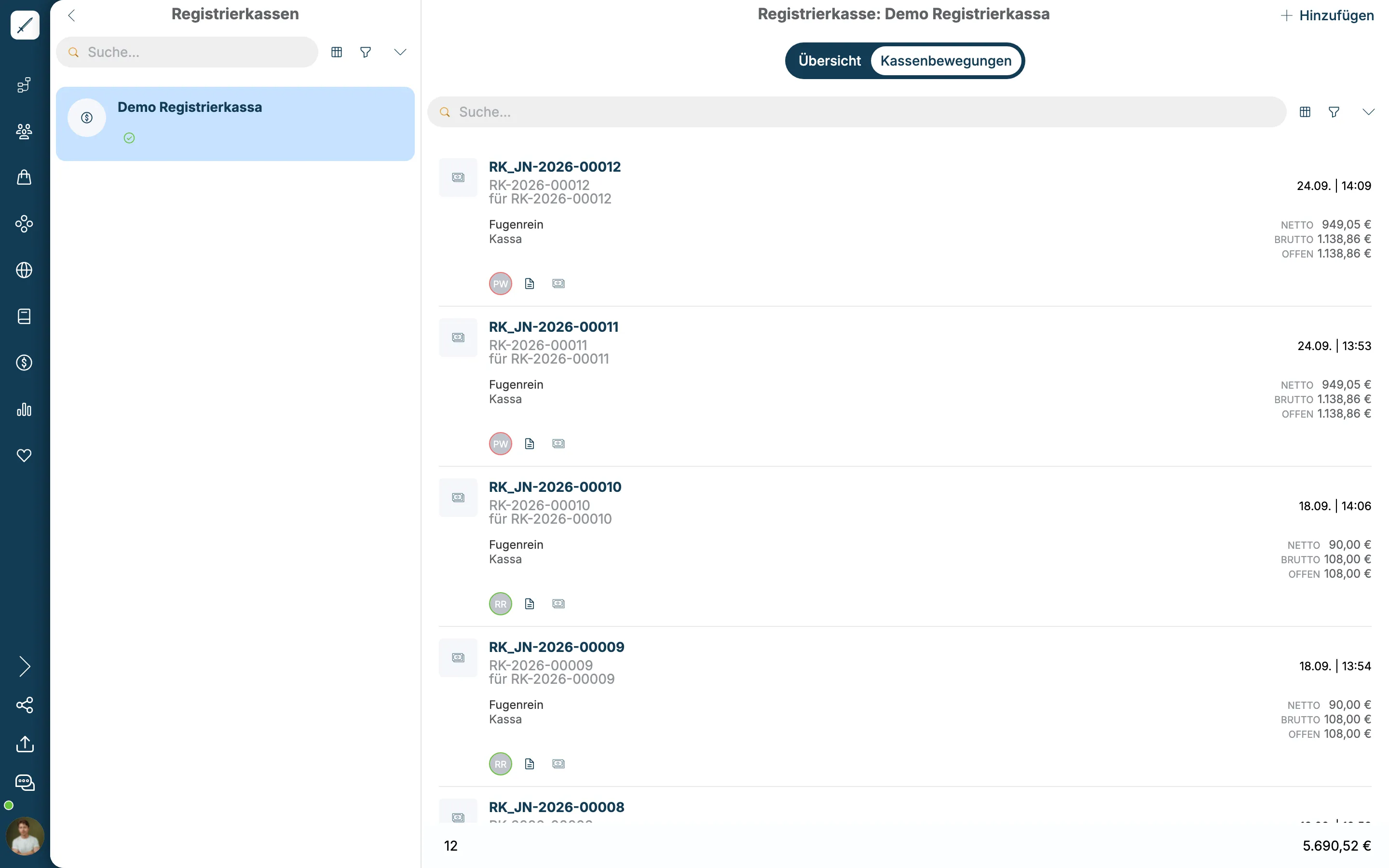
Task: Switch to the Kassenbewegungen tab
Action: (x=946, y=61)
